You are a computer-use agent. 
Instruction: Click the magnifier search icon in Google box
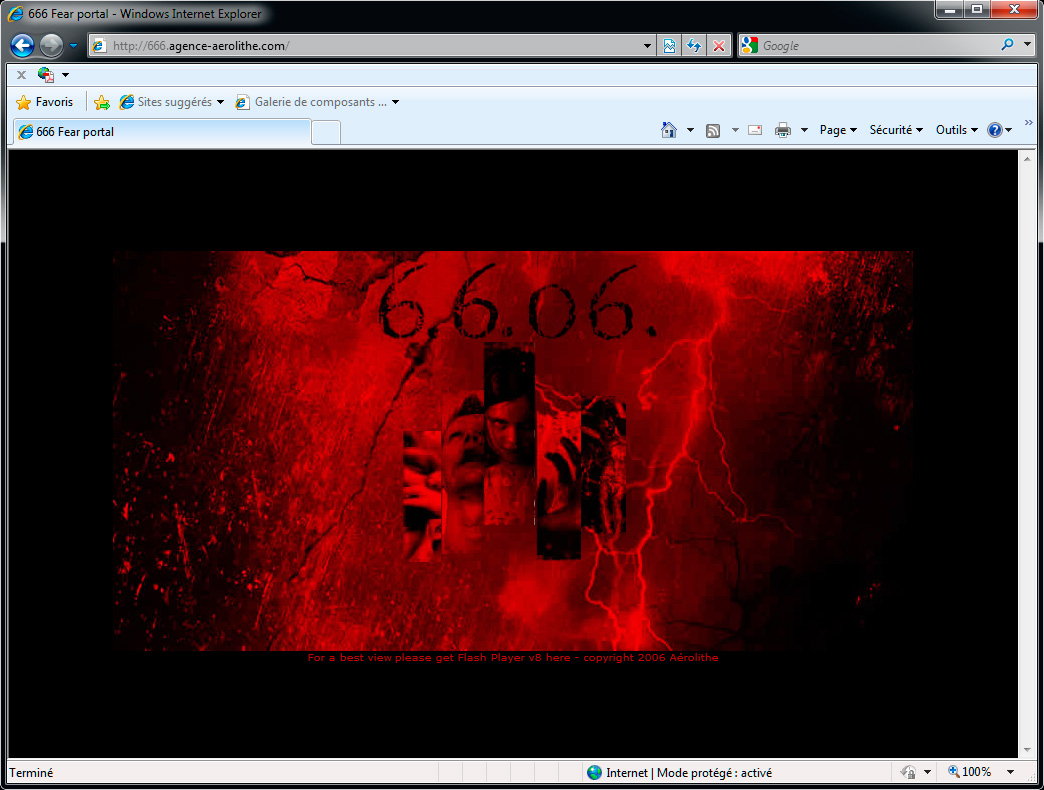tap(1007, 45)
